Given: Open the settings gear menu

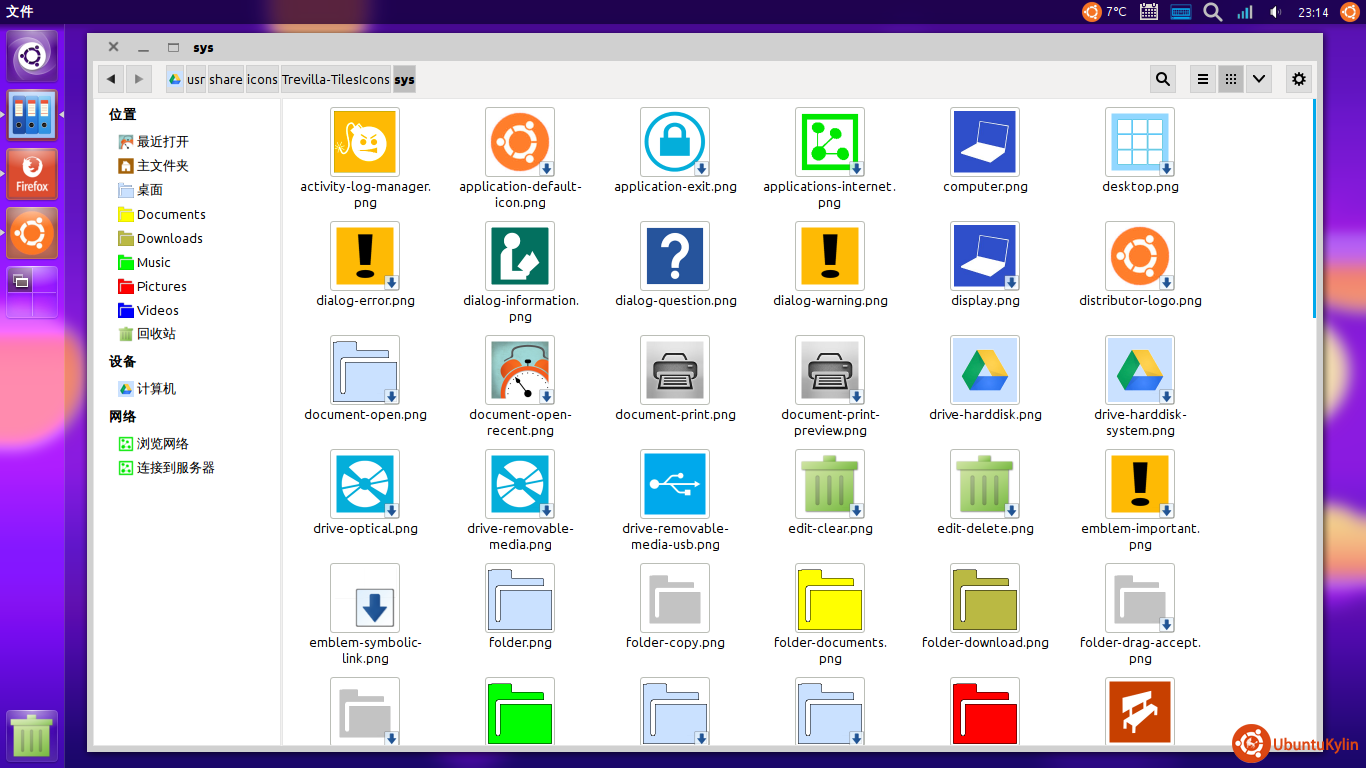Looking at the screenshot, I should coord(1298,79).
